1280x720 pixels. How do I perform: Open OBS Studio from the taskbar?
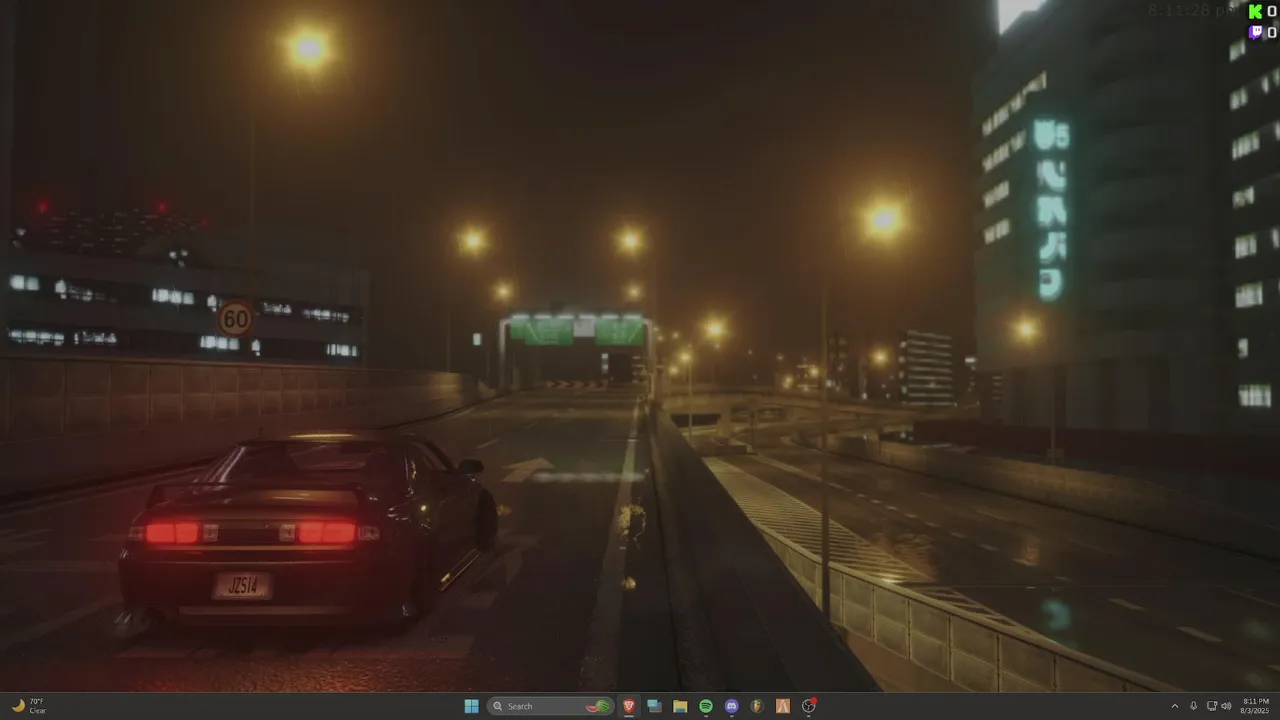809,706
